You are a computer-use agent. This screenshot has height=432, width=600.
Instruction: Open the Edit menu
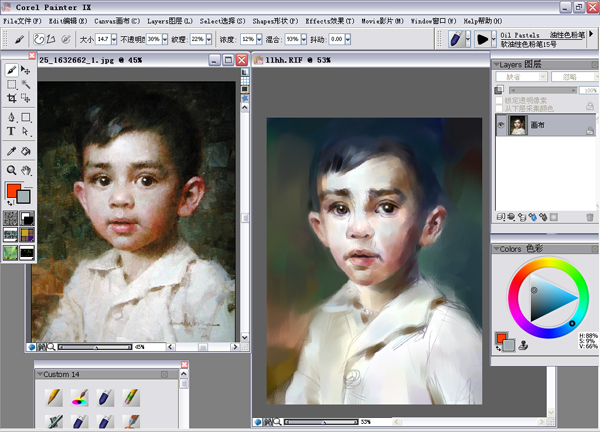[x=68, y=21]
